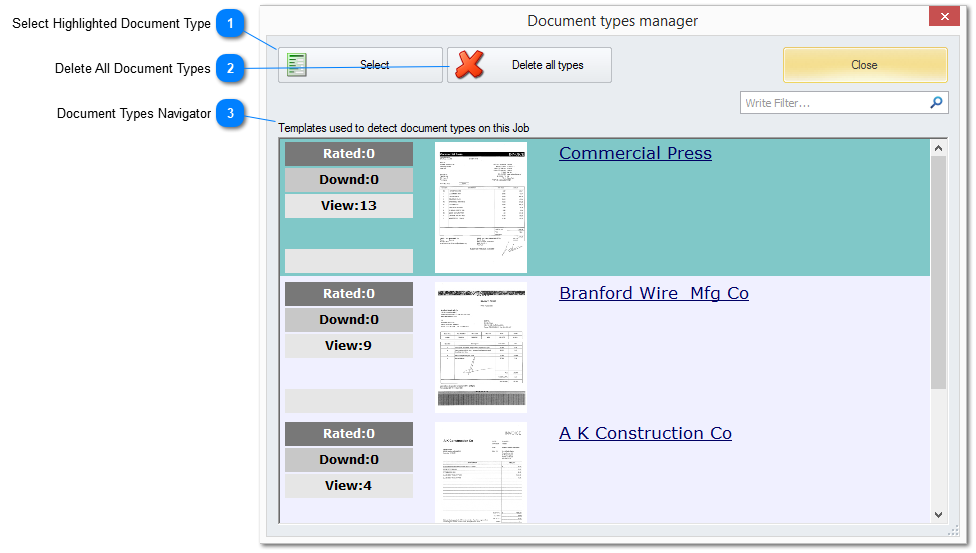Click View:13 for Commercial Press
Image resolution: width=976 pixels, height=553 pixels.
pos(349,206)
